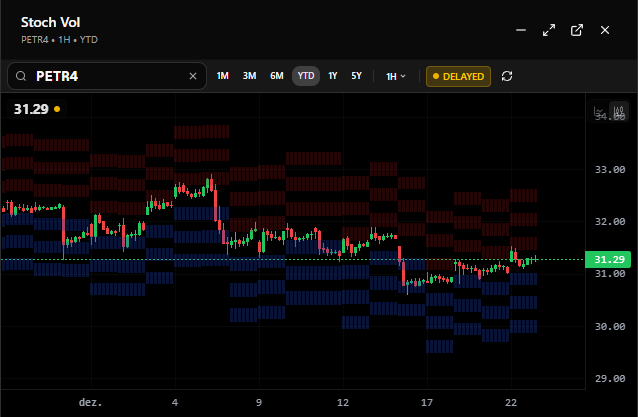Close the Stoch Vol widget
Viewport: 638px width, 417px height.
pos(604,31)
